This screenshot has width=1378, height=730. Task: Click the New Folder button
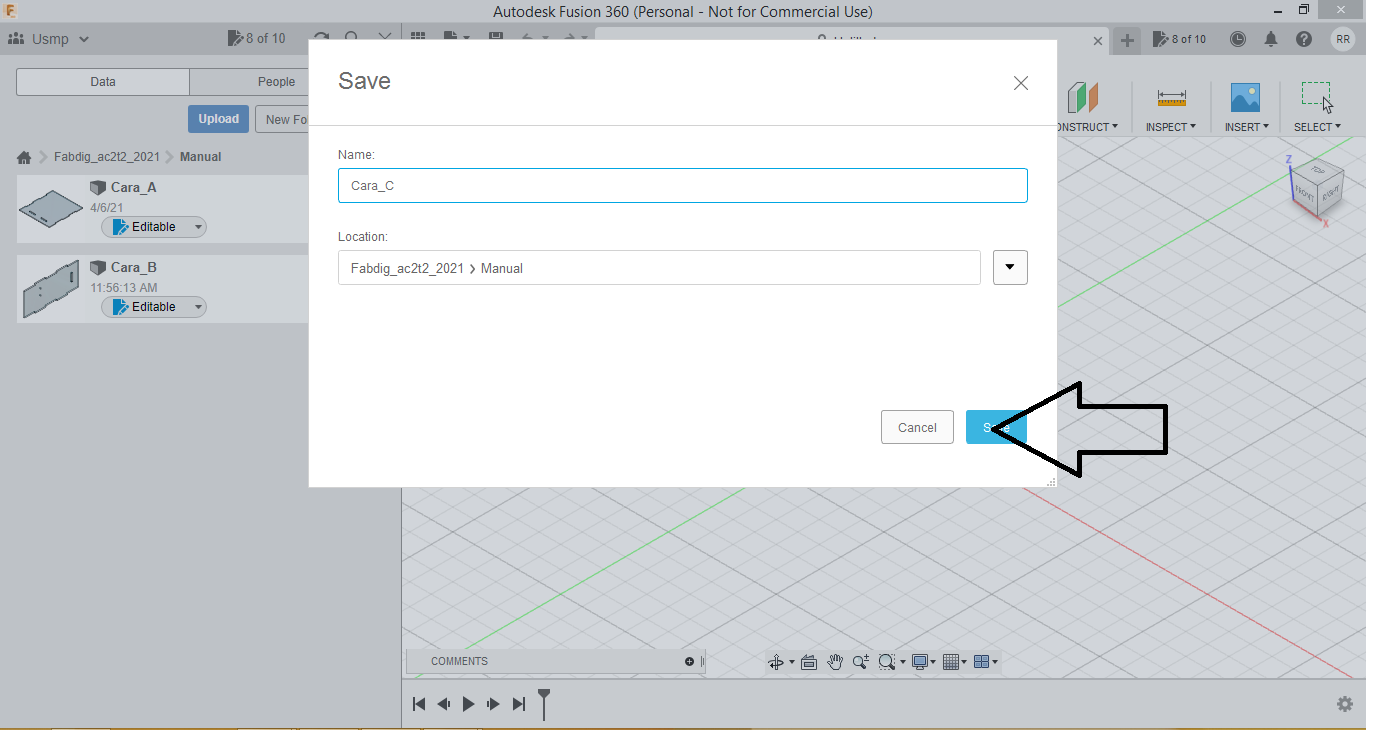tap(283, 119)
